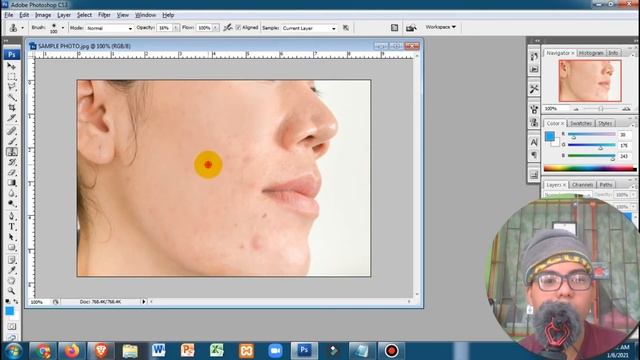Switch to the Styles tab

(x=605, y=123)
